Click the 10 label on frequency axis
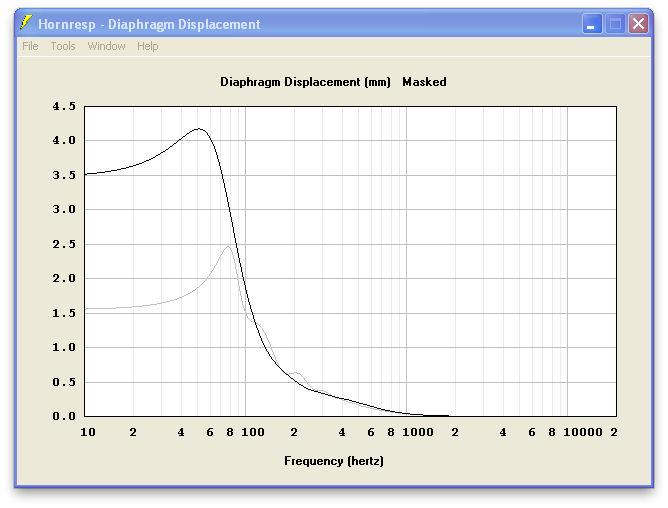This screenshot has width=668, height=508. (88, 433)
